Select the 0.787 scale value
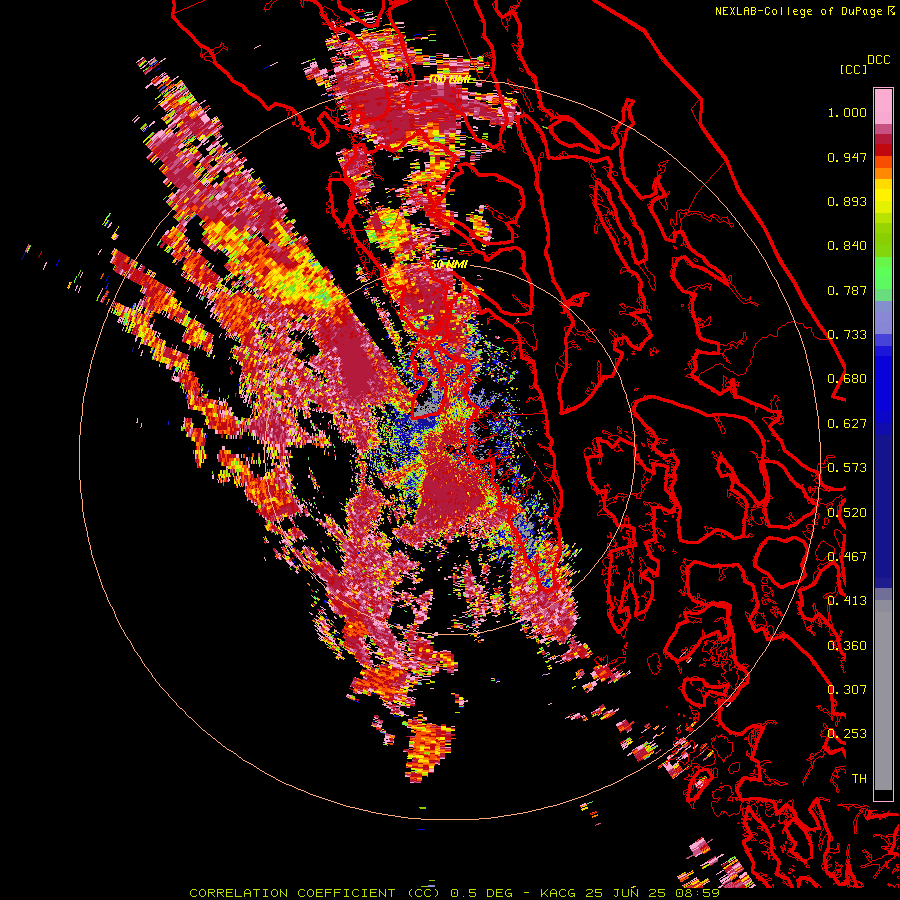The width and height of the screenshot is (900, 900). (847, 290)
